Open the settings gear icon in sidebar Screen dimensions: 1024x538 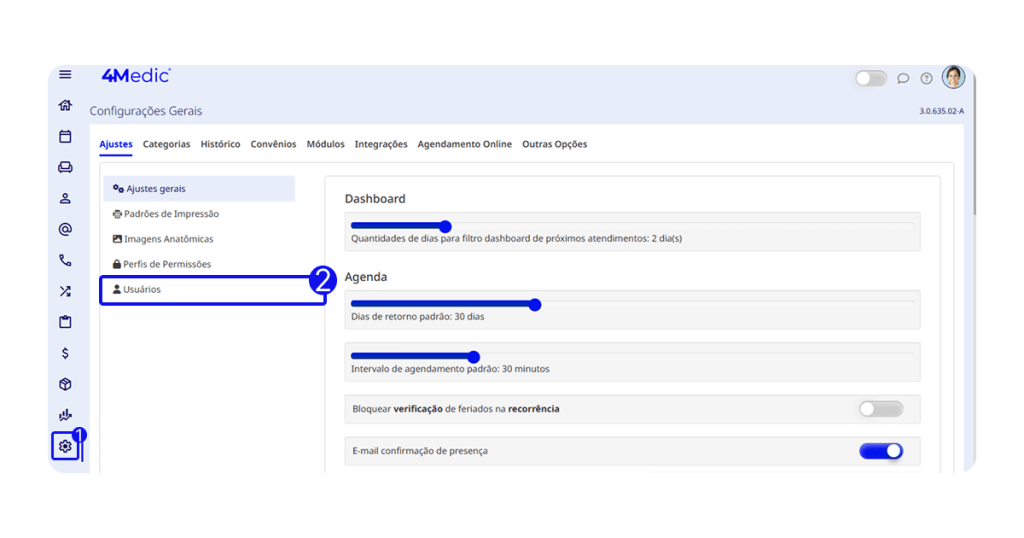click(65, 446)
